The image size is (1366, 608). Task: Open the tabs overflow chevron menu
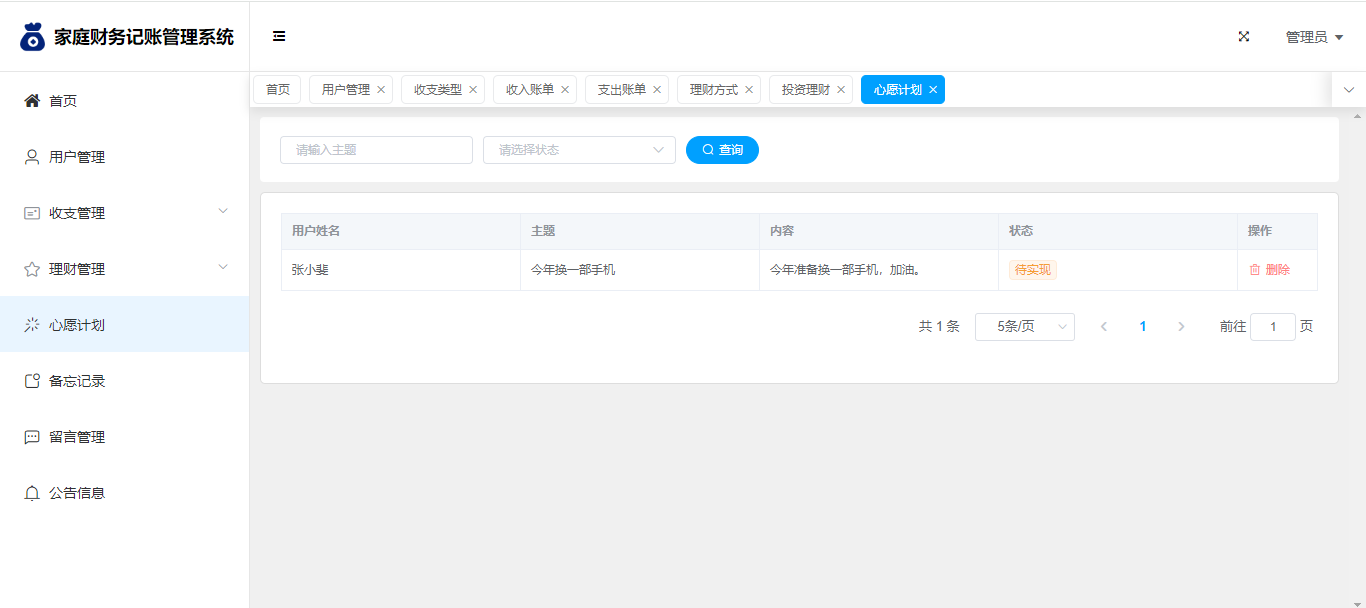tap(1348, 90)
